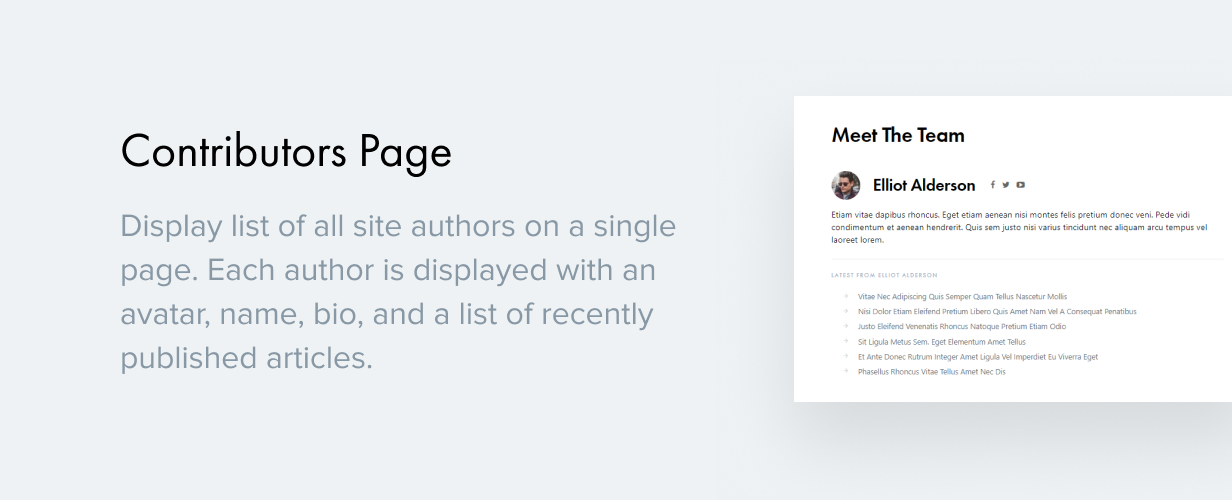Click Elliot Alderson's bio paragraph

pyautogui.click(x=1019, y=227)
